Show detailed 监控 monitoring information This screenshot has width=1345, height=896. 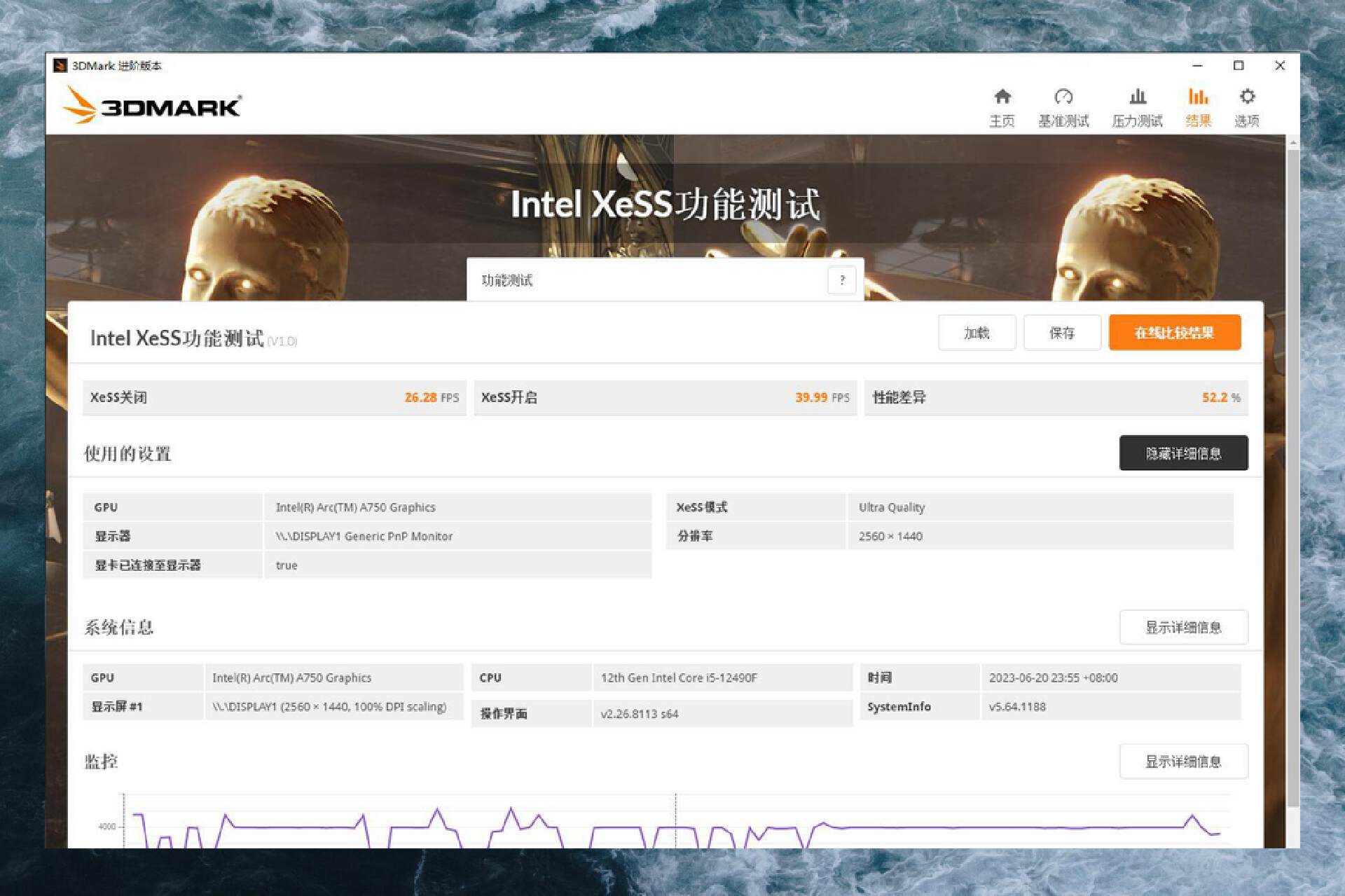pyautogui.click(x=1184, y=761)
